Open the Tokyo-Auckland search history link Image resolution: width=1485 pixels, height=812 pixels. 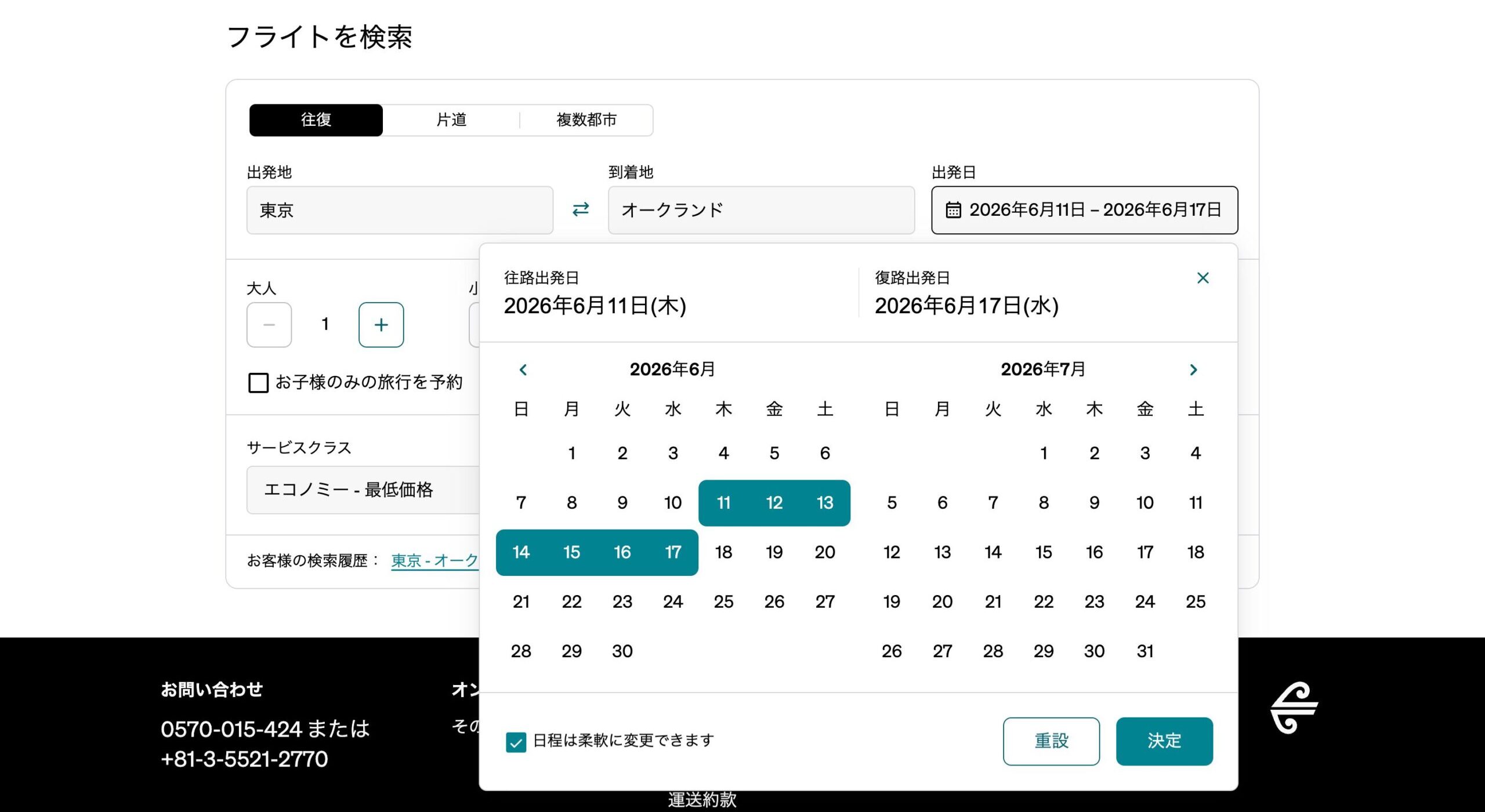pyautogui.click(x=434, y=560)
